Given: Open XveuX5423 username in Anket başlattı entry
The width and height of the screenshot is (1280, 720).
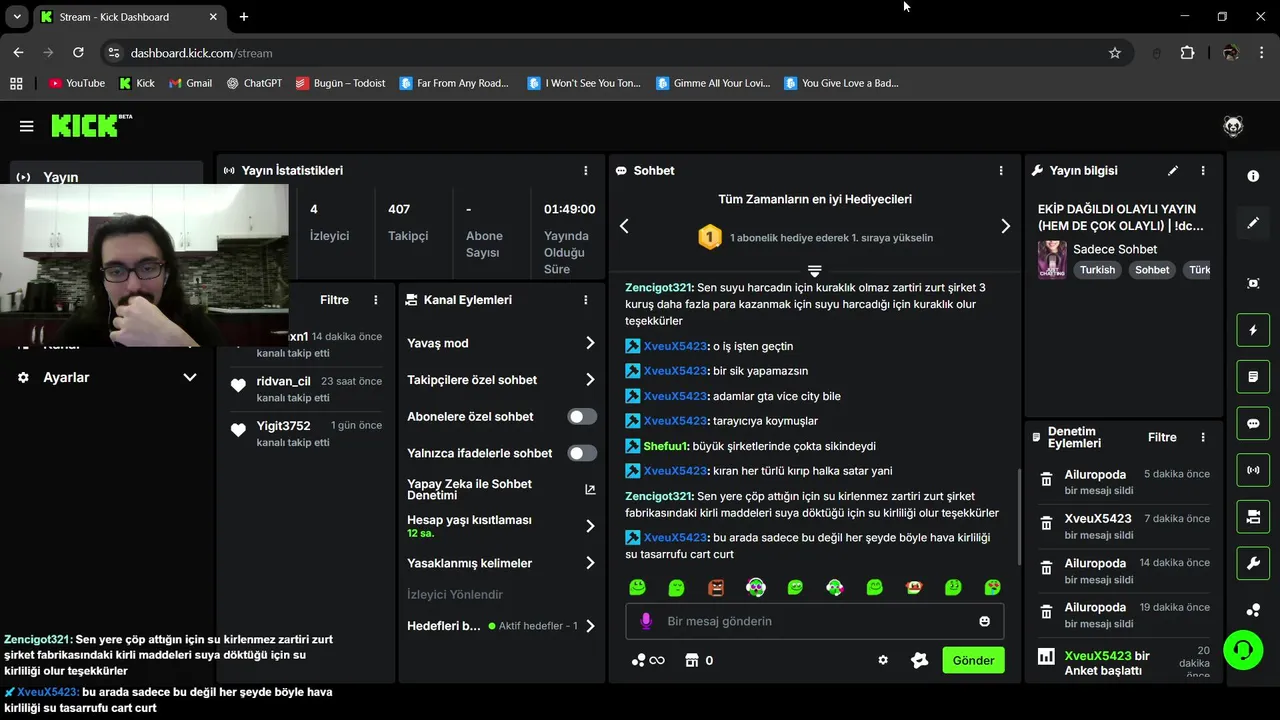Looking at the screenshot, I should [1098, 656].
